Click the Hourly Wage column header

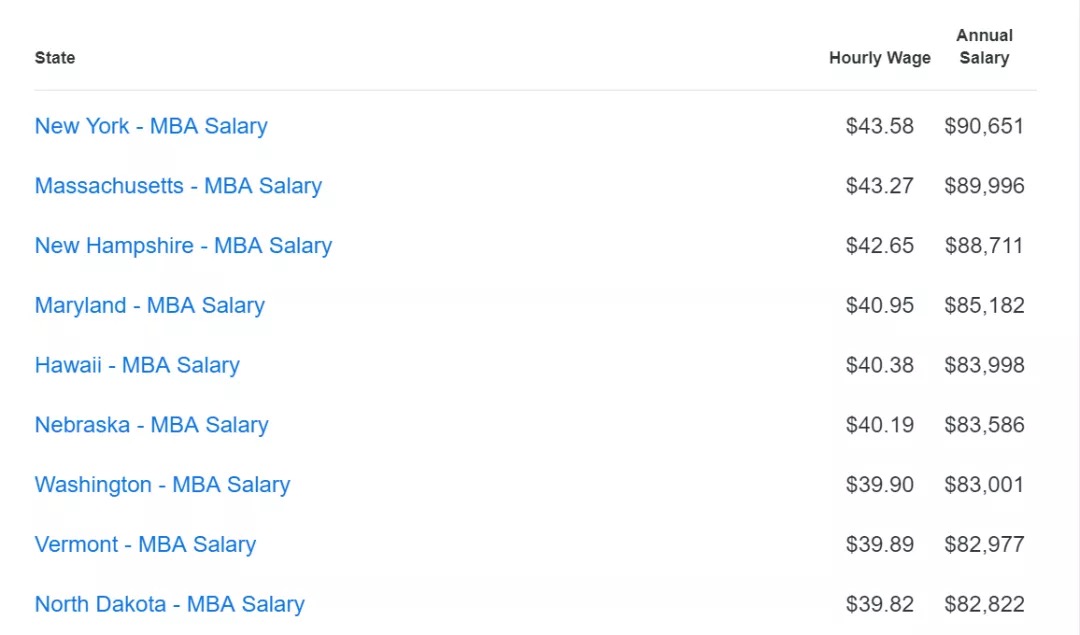tap(880, 58)
